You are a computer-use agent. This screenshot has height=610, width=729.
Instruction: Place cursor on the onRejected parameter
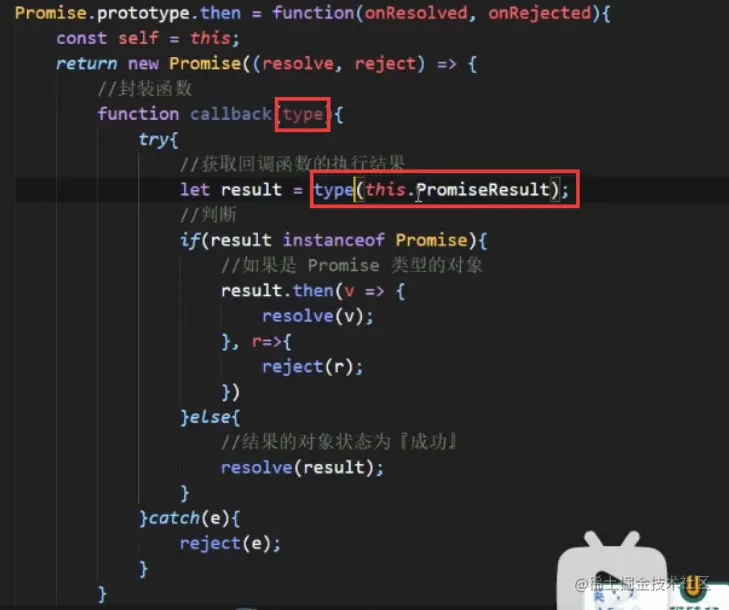(539, 13)
